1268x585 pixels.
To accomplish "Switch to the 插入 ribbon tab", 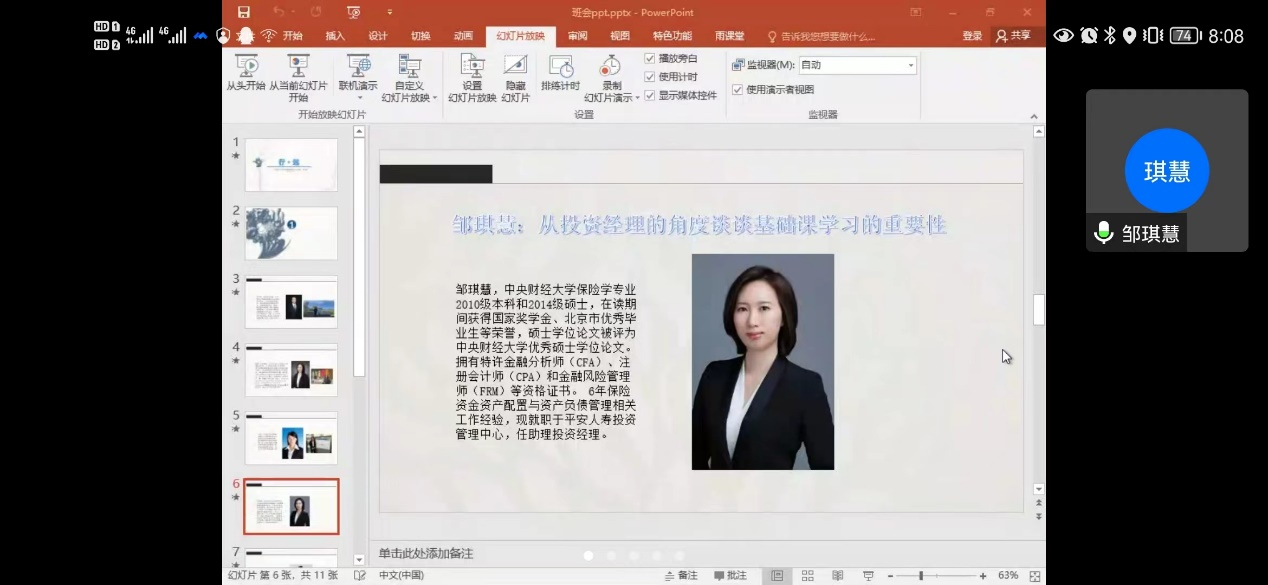I will tap(335, 36).
